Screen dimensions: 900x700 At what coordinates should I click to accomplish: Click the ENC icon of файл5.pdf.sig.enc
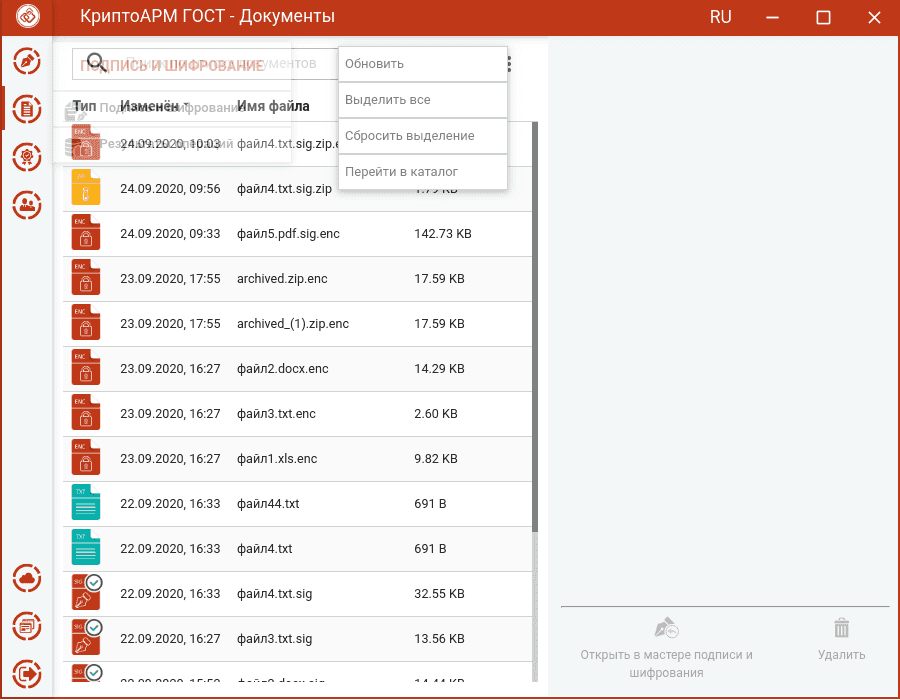point(86,232)
